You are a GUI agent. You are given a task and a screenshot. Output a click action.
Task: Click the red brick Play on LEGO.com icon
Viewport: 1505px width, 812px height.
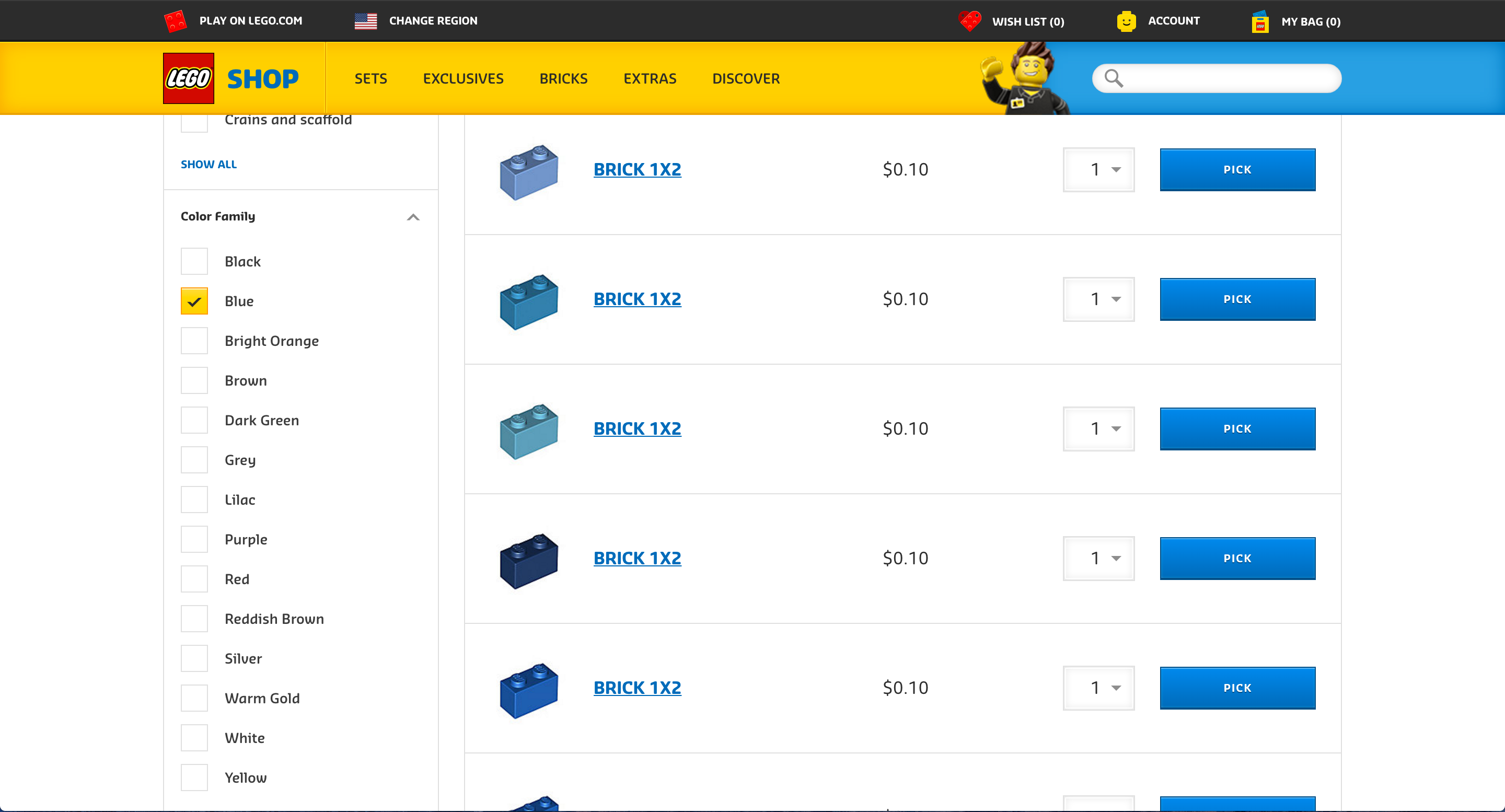[x=175, y=21]
